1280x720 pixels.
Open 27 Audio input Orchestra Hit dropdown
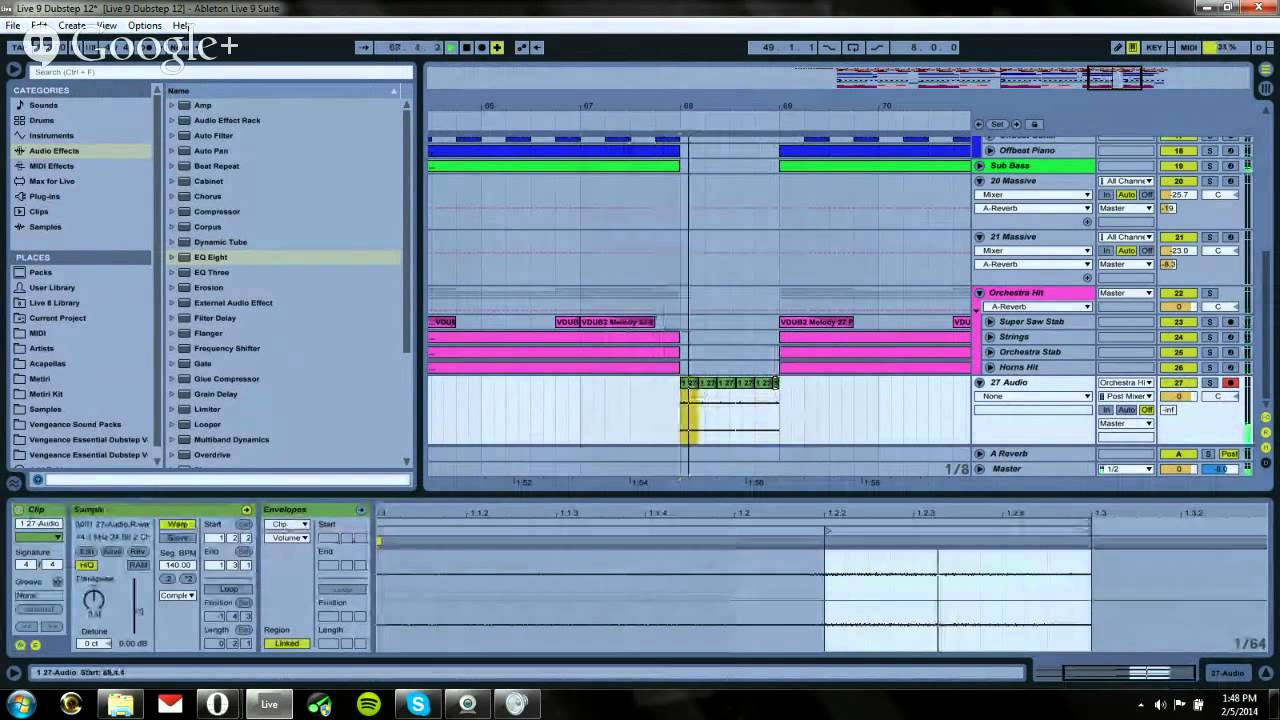(x=1126, y=383)
